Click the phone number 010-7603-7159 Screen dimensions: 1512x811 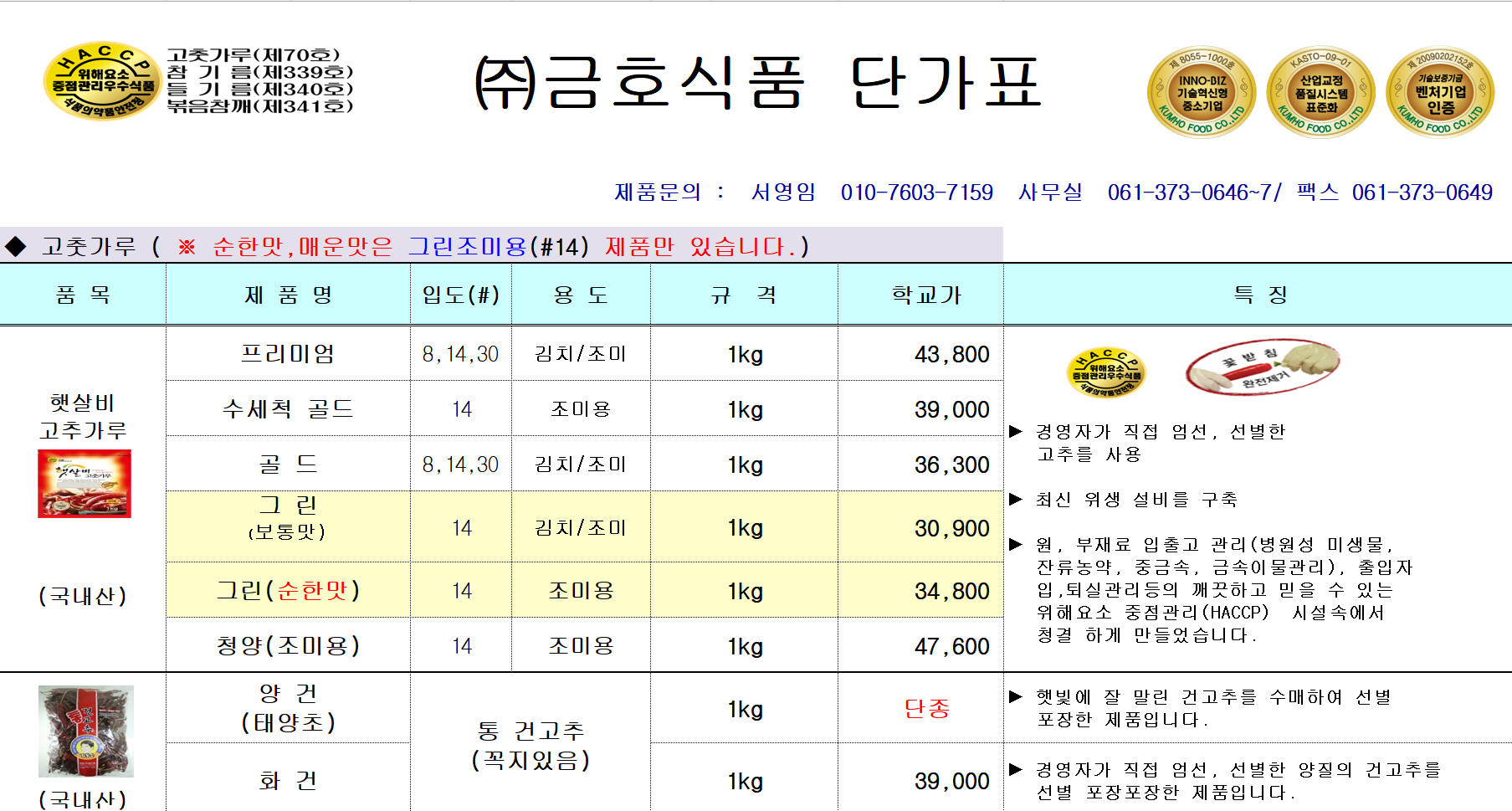(x=916, y=192)
